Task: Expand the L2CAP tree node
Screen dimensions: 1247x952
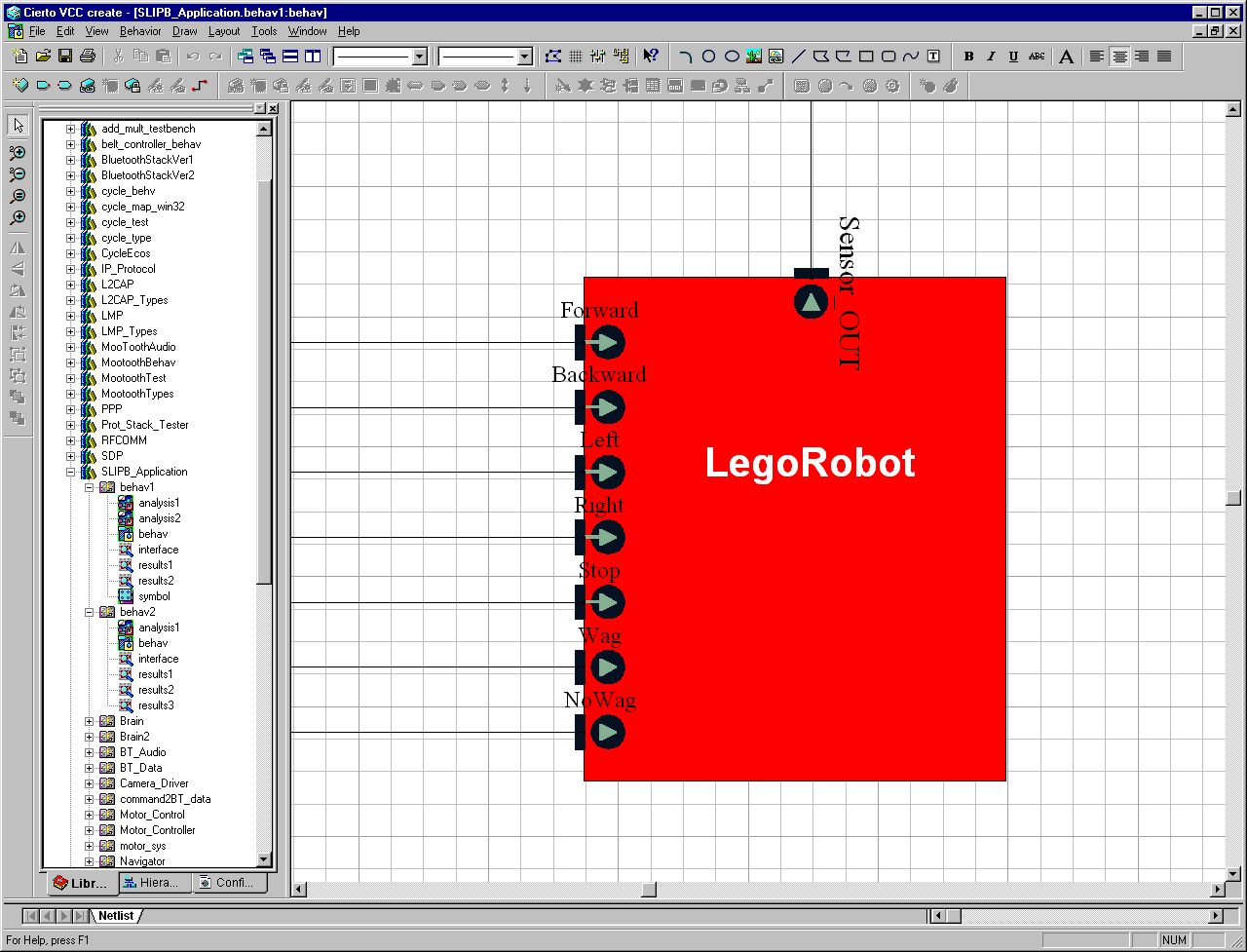Action: tap(70, 285)
